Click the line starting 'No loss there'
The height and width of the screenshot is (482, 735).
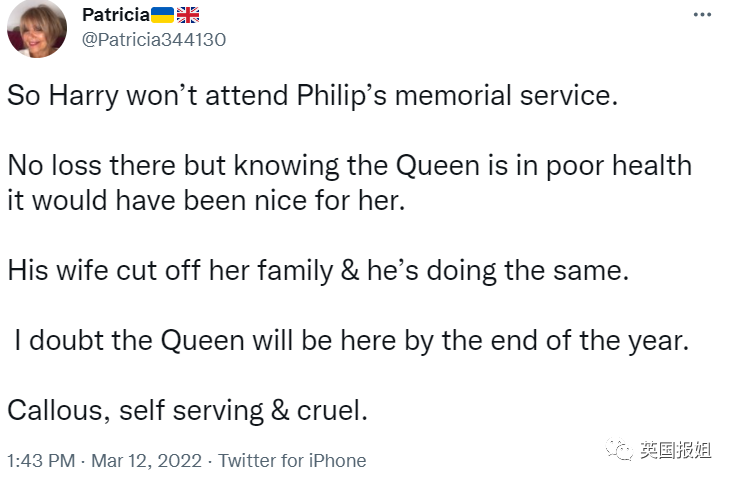tap(349, 166)
